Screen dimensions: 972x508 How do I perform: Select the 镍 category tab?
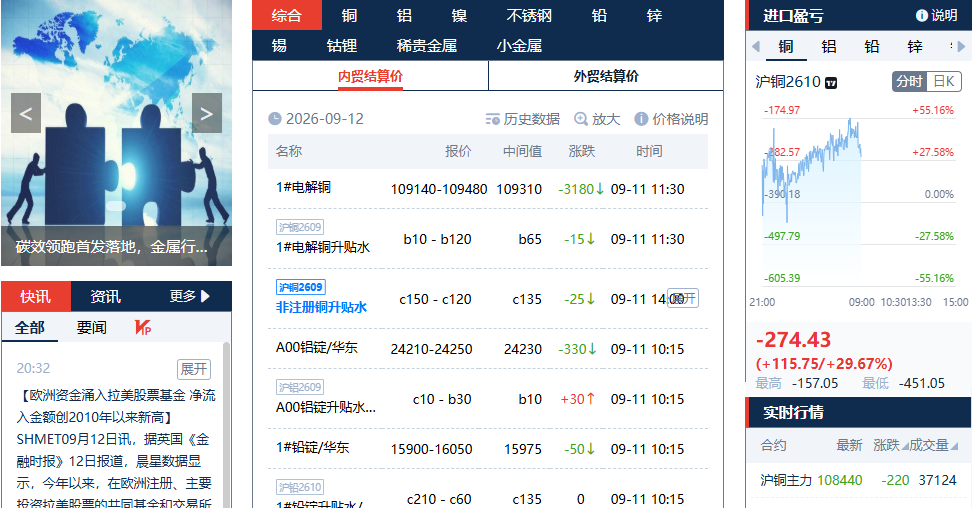pyautogui.click(x=459, y=16)
